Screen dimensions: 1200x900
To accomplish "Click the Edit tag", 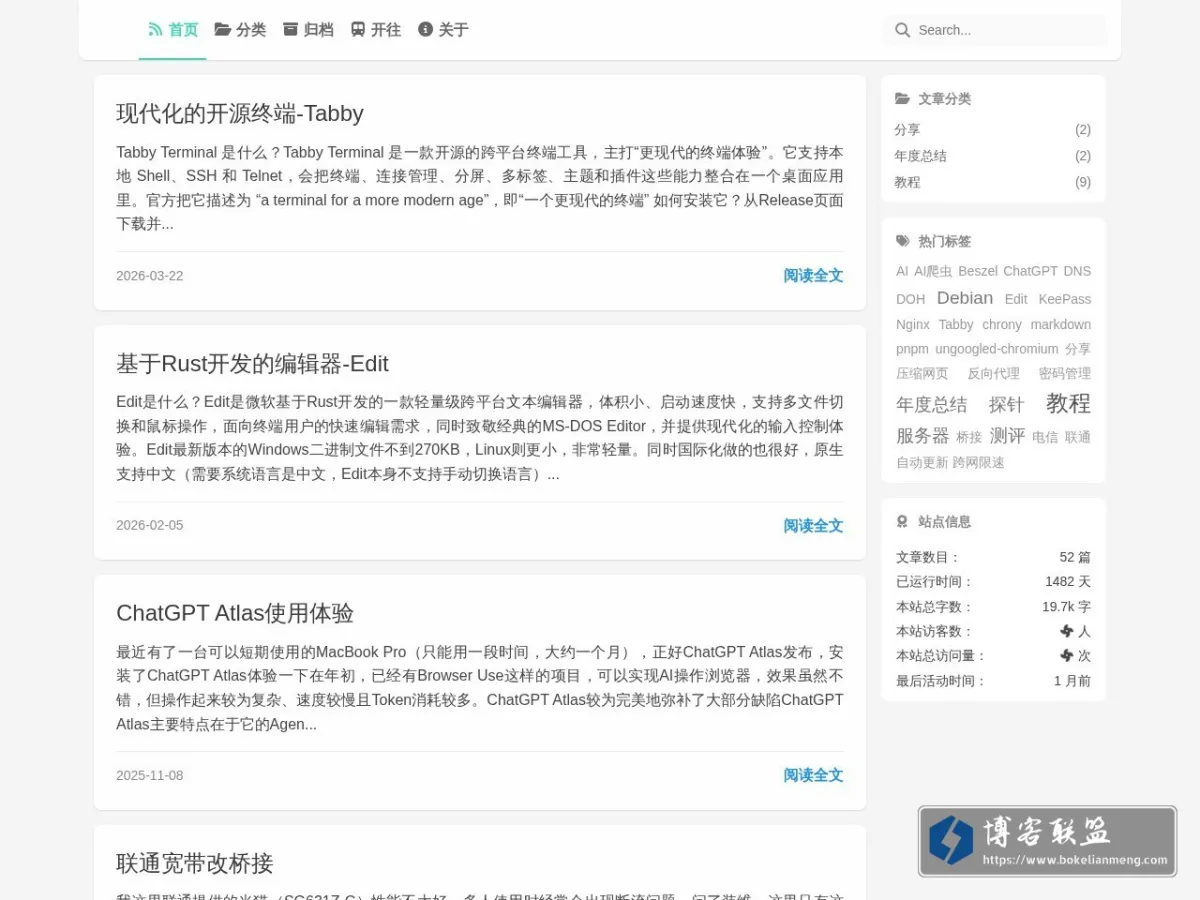I will coord(1016,299).
